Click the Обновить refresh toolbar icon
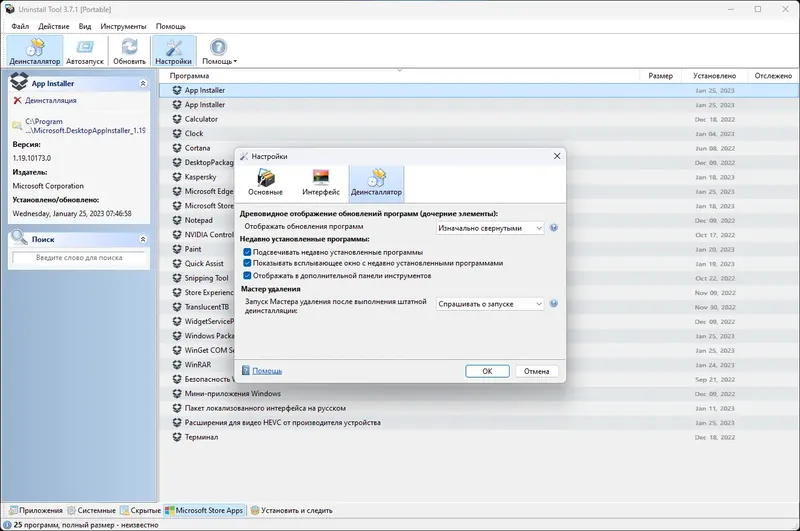Viewport: 800px width, 531px height. pyautogui.click(x=129, y=51)
